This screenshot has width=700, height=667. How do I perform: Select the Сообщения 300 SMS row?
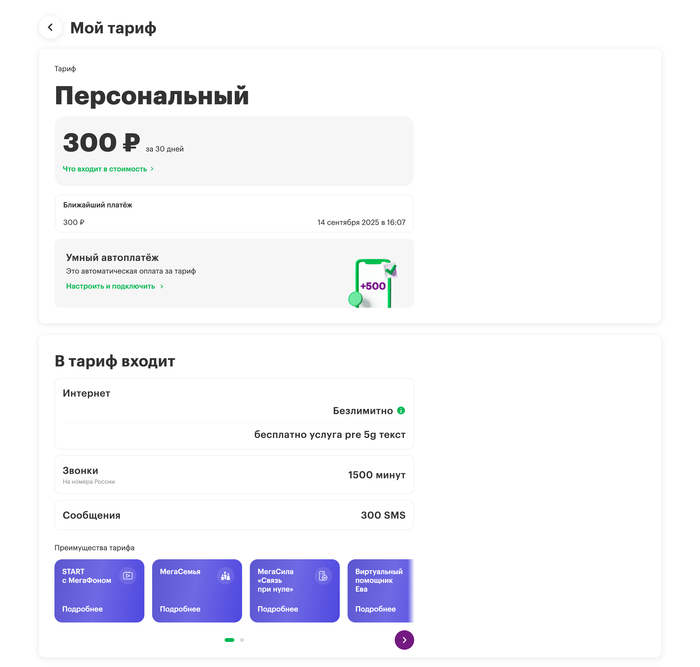point(234,515)
